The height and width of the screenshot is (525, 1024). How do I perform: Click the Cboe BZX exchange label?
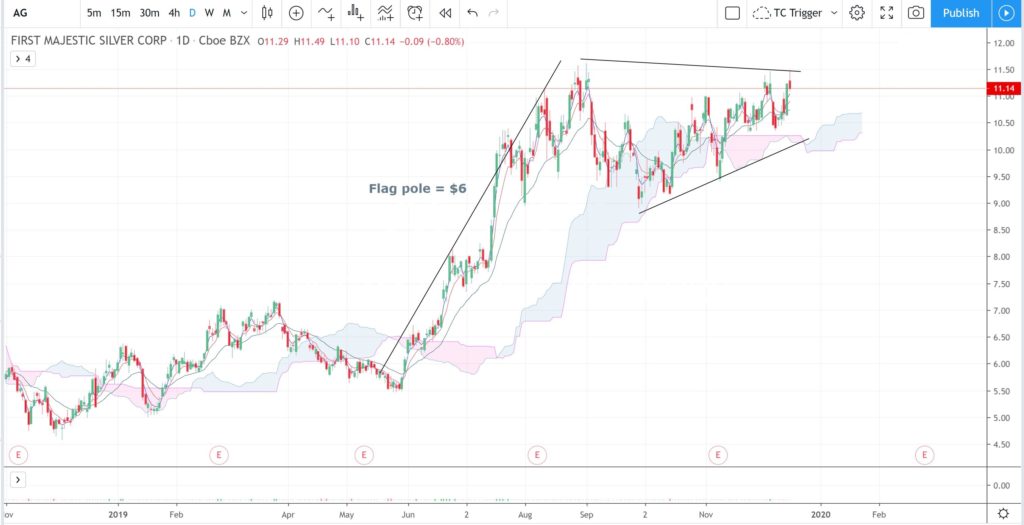tap(223, 41)
